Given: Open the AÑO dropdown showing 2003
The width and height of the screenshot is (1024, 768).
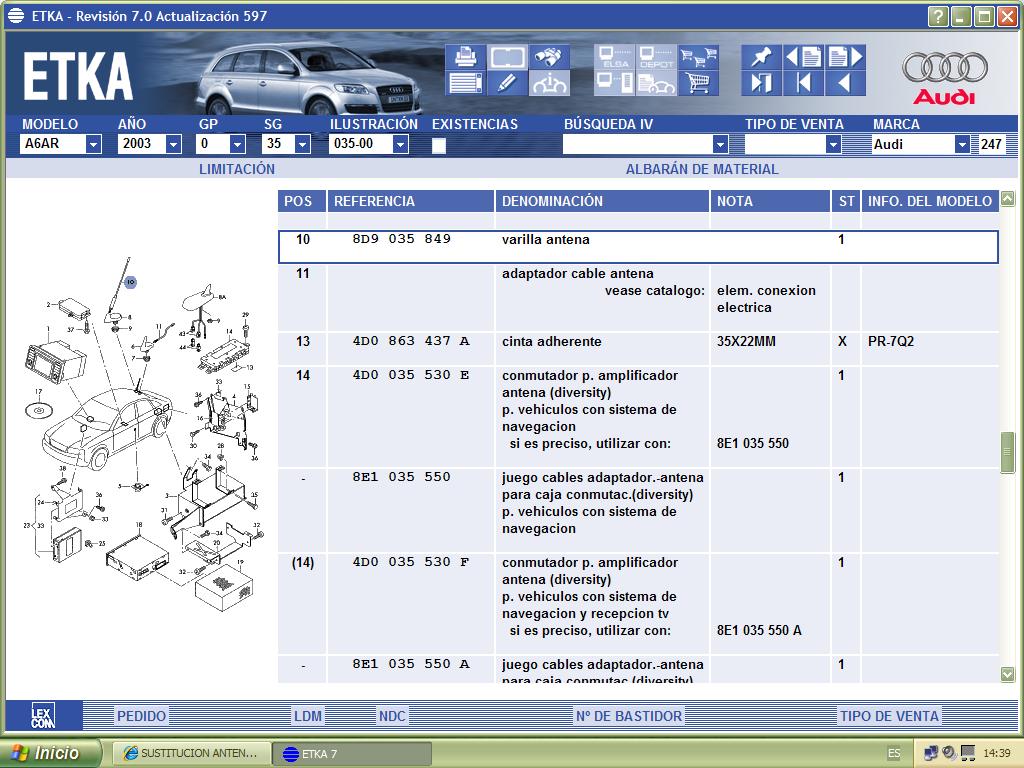Looking at the screenshot, I should click(x=173, y=144).
